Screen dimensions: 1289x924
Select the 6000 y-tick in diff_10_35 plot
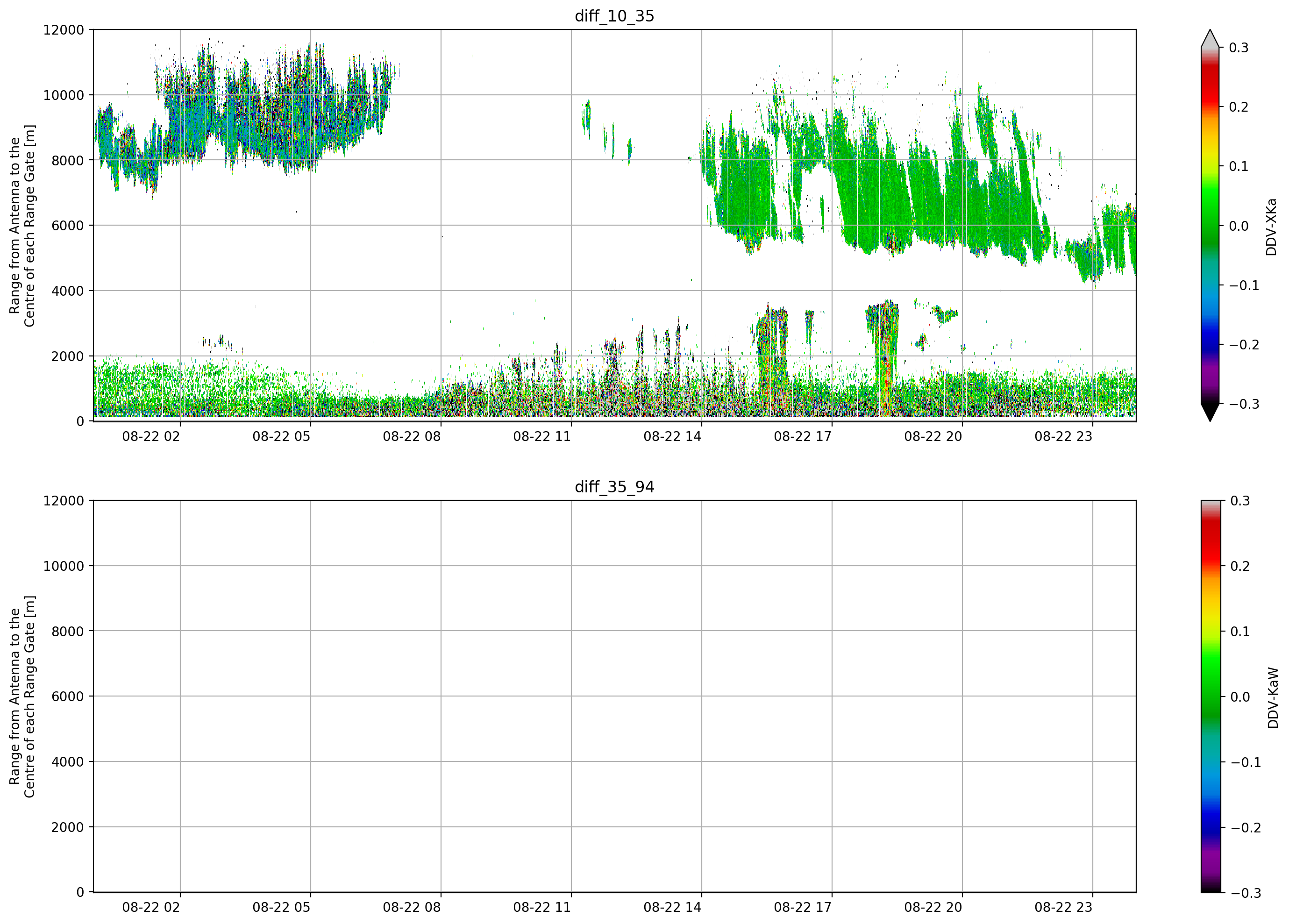click(x=68, y=226)
